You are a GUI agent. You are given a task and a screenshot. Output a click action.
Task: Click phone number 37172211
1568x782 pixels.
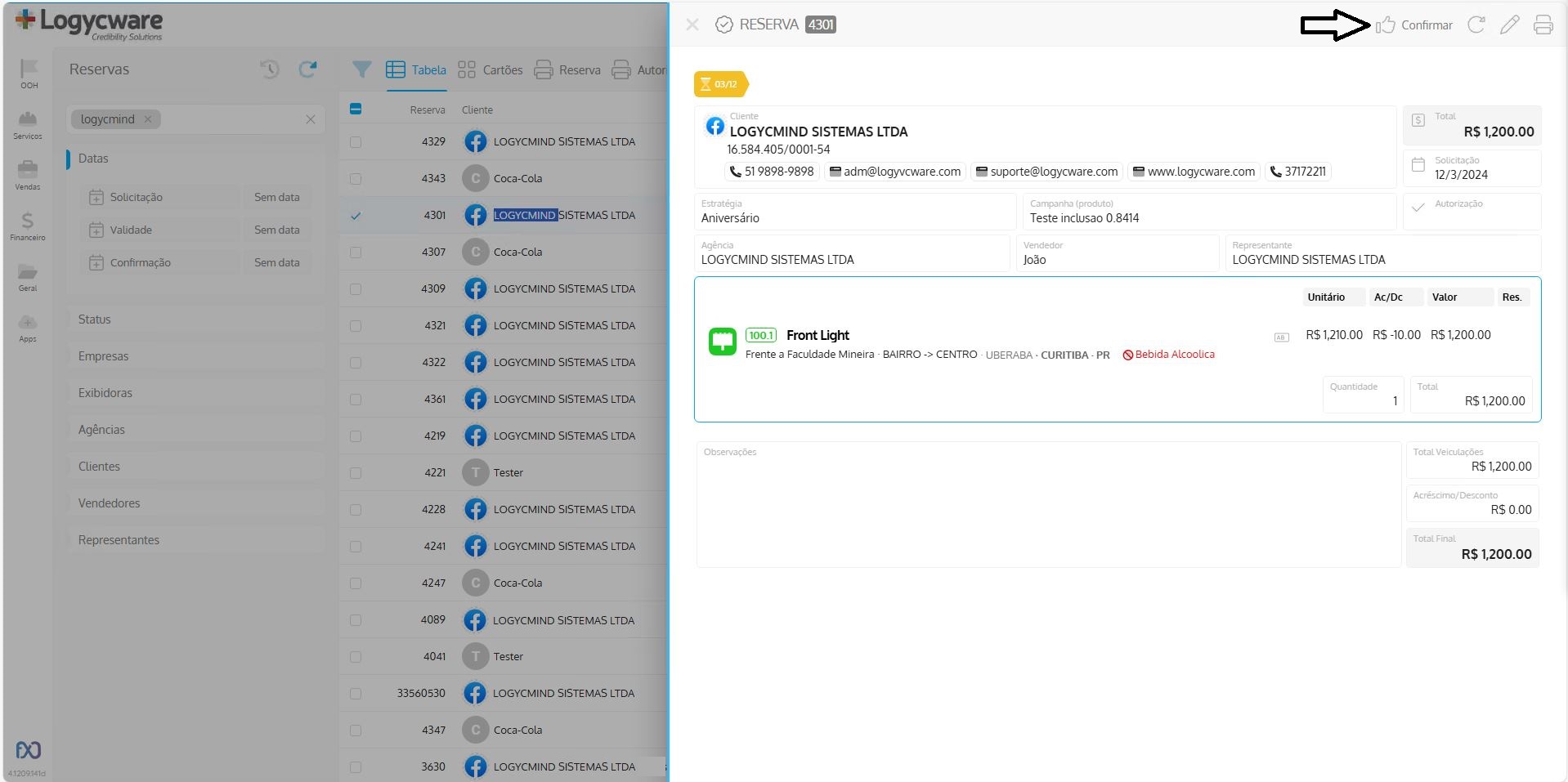tap(1298, 172)
